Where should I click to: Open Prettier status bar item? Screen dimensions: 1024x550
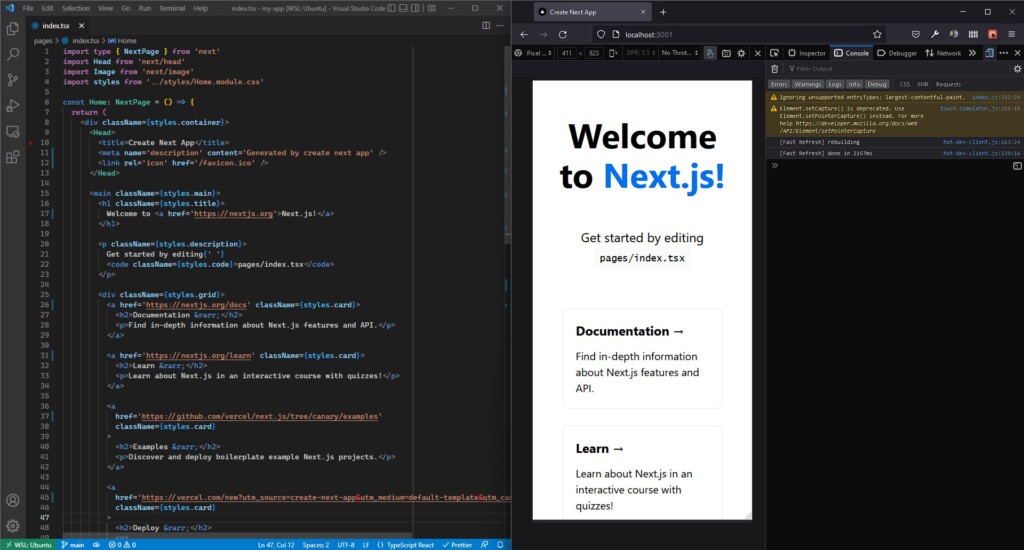coord(457,545)
